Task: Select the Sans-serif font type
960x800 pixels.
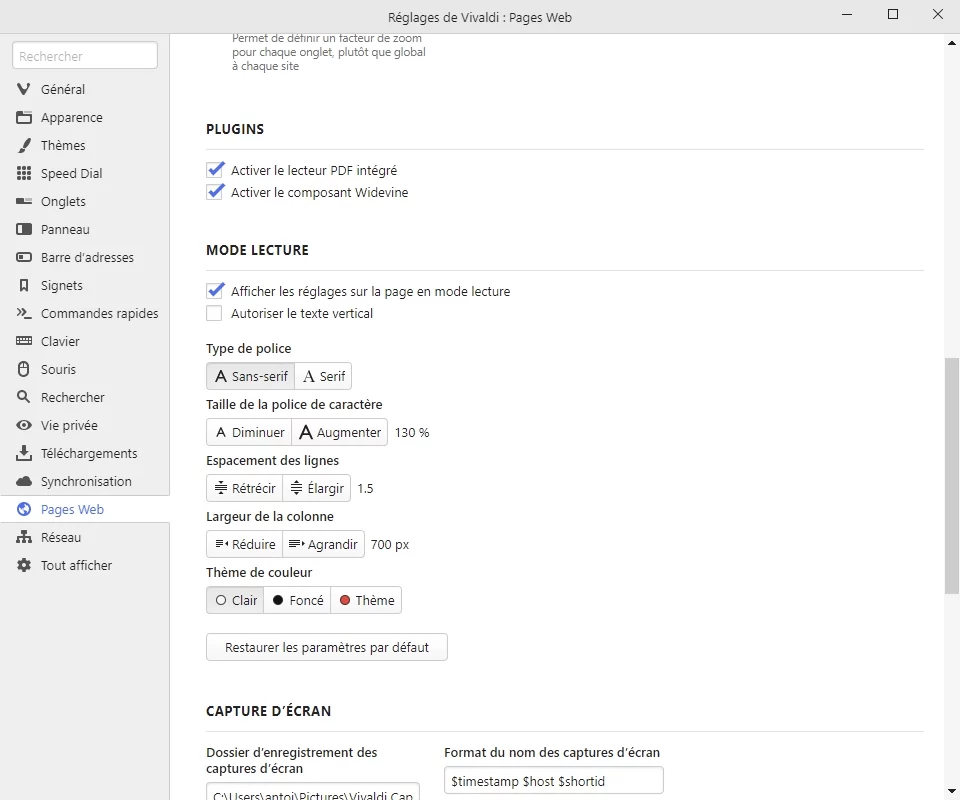Action: point(250,376)
